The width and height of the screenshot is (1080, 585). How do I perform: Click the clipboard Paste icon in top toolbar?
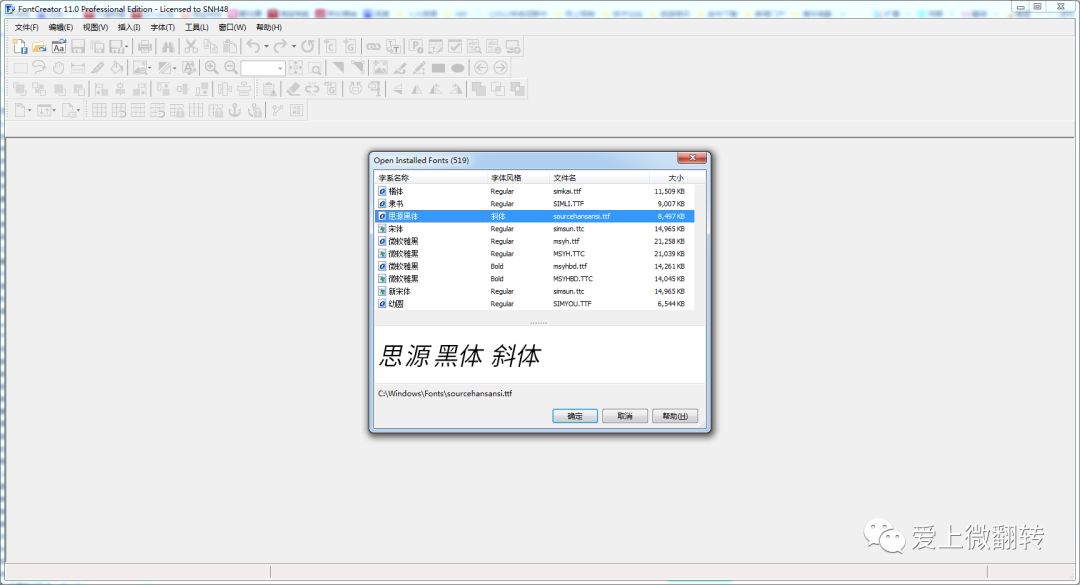coord(230,47)
